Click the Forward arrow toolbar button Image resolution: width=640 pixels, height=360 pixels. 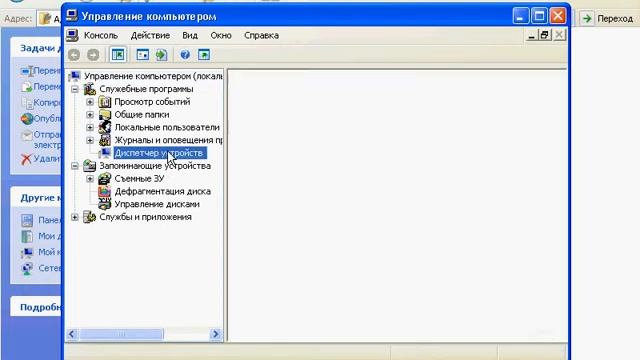click(x=93, y=55)
